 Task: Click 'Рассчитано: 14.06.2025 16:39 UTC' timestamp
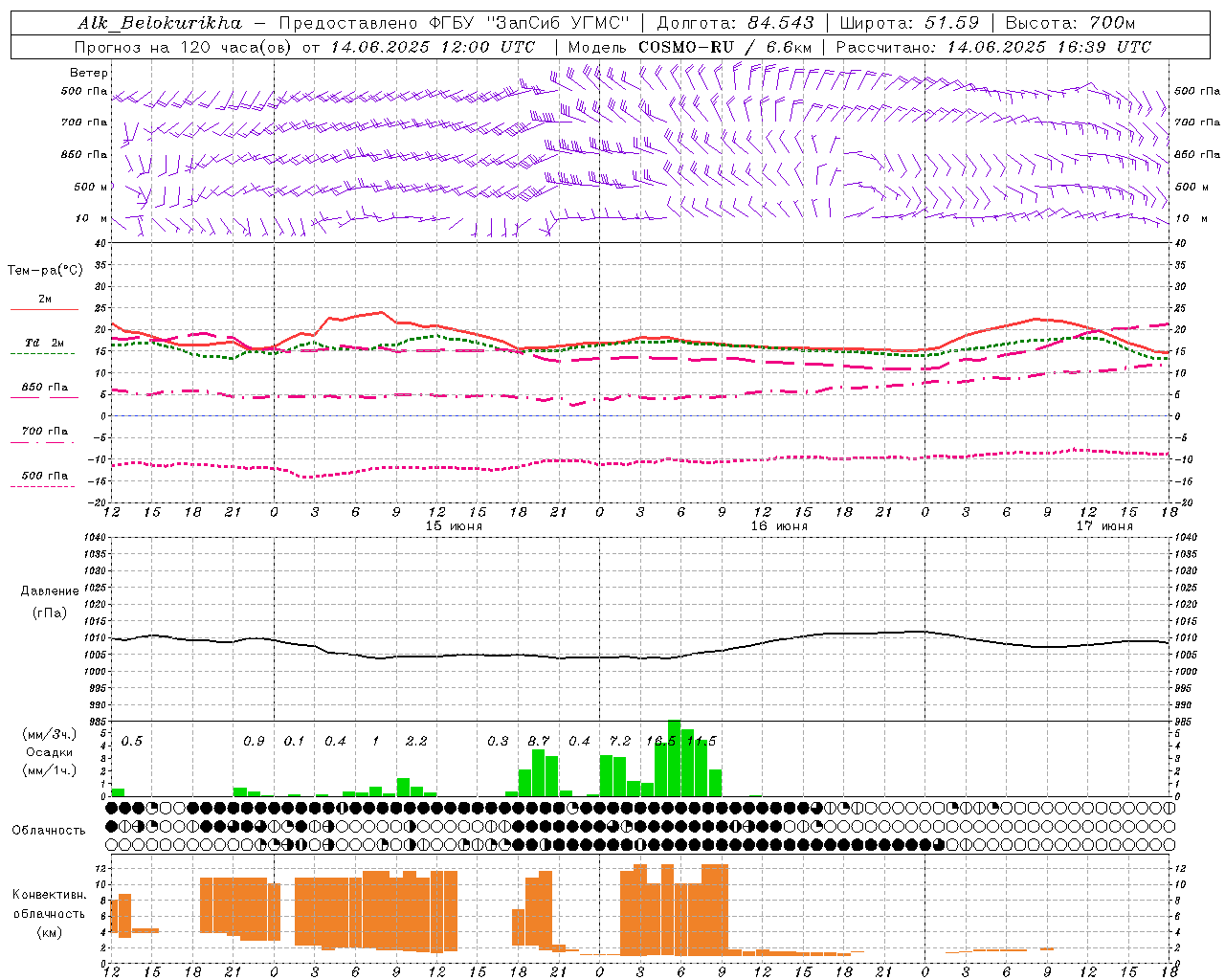click(993, 47)
